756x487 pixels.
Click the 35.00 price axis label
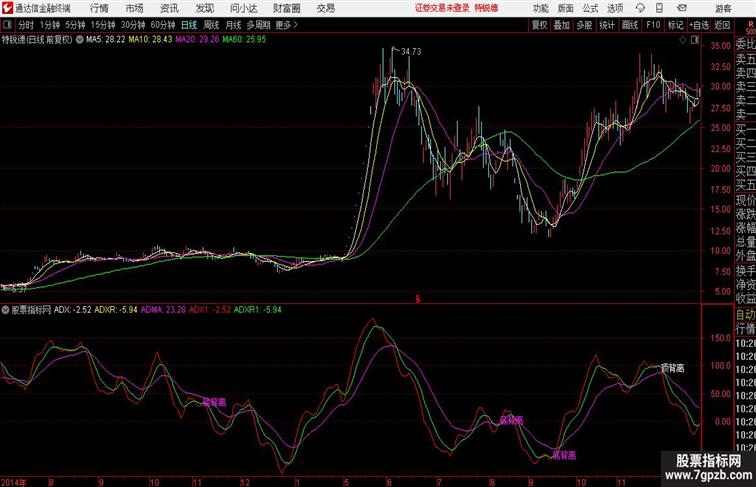coord(720,46)
